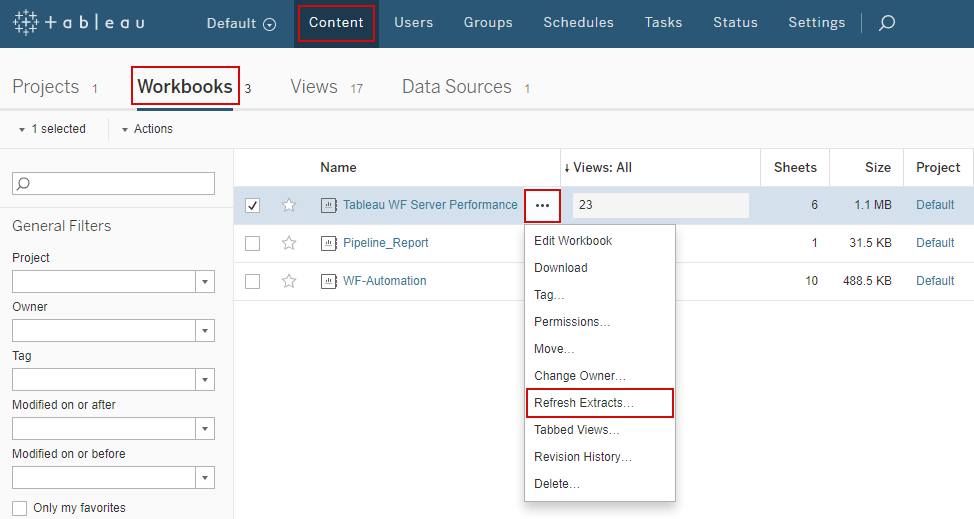Click the 23 views count bar

click(x=661, y=205)
